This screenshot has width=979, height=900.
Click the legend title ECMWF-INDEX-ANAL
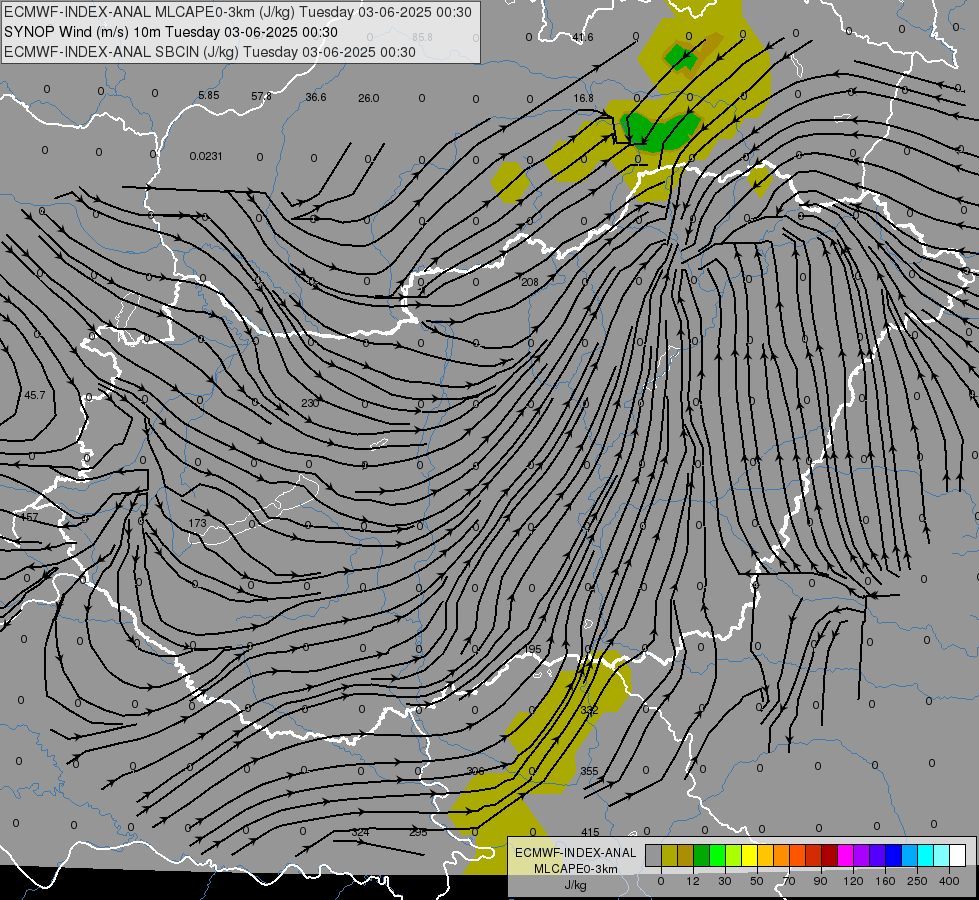click(x=575, y=853)
